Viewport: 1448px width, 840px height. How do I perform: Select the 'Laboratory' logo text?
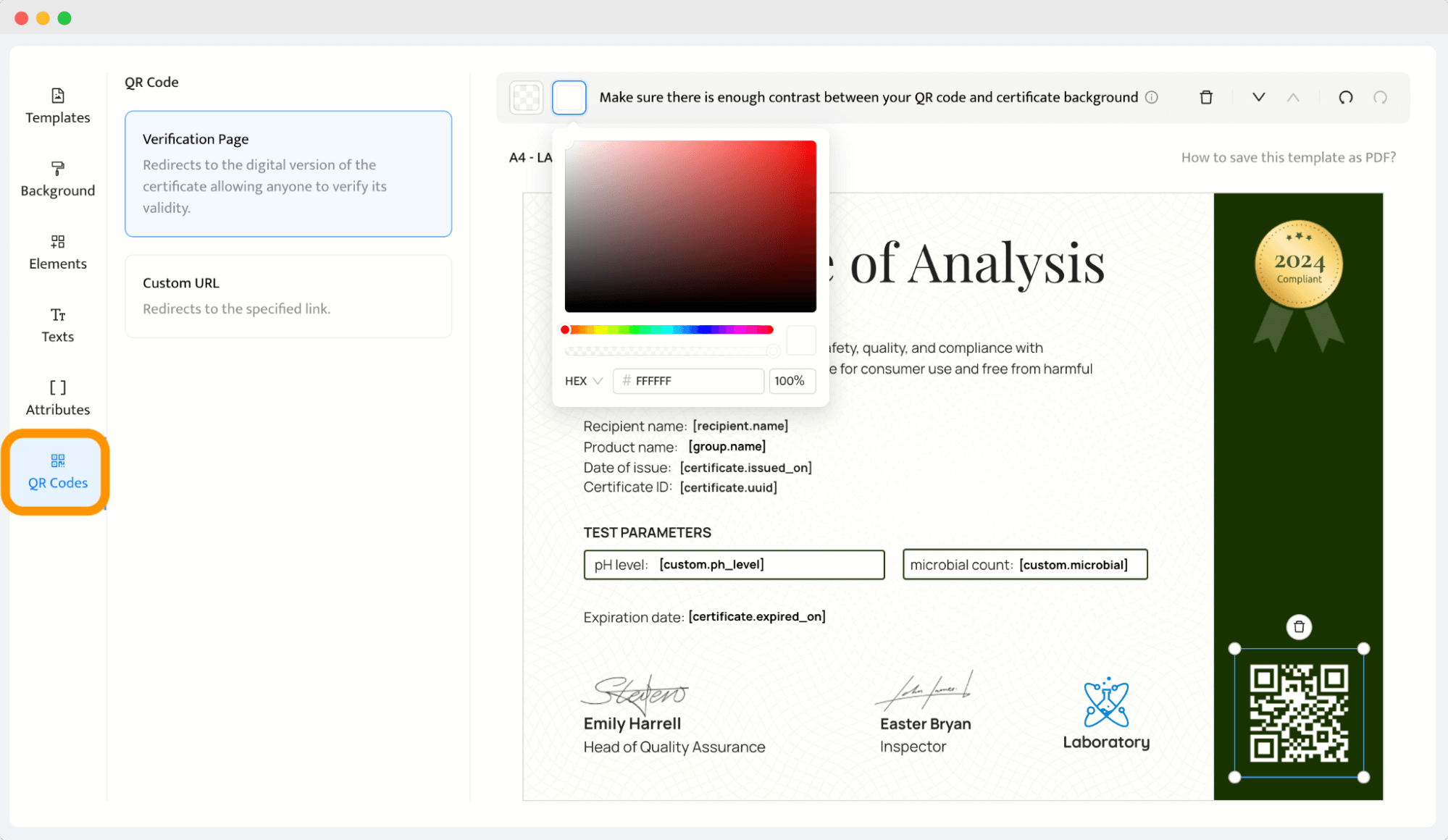1106,742
